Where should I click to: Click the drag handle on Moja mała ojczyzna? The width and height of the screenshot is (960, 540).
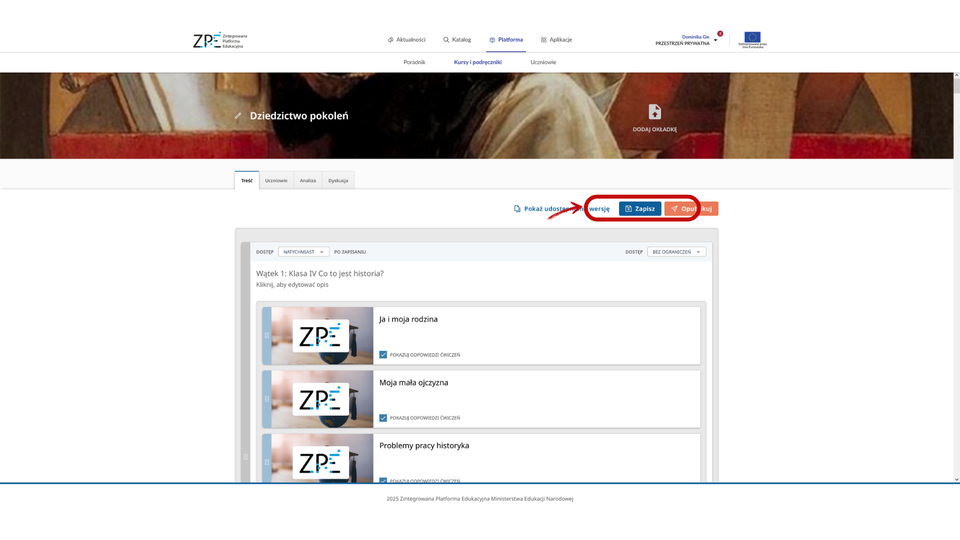click(x=266, y=399)
